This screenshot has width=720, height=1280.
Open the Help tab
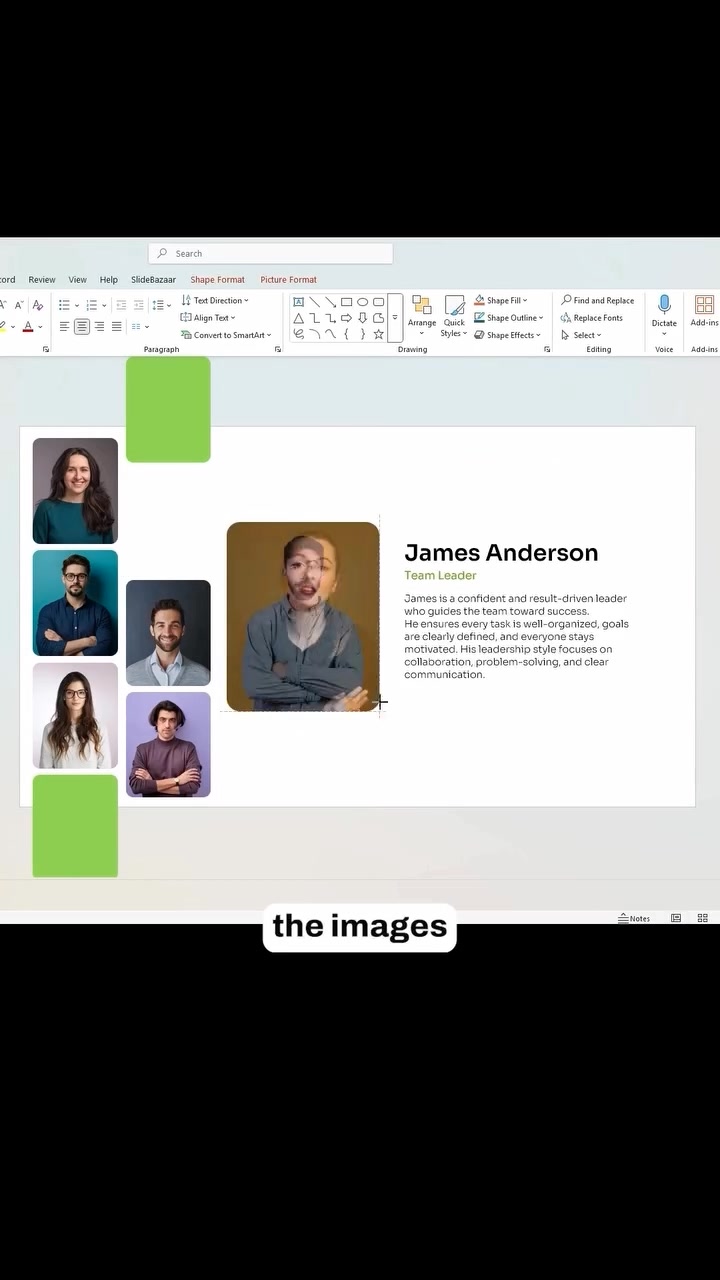[109, 280]
